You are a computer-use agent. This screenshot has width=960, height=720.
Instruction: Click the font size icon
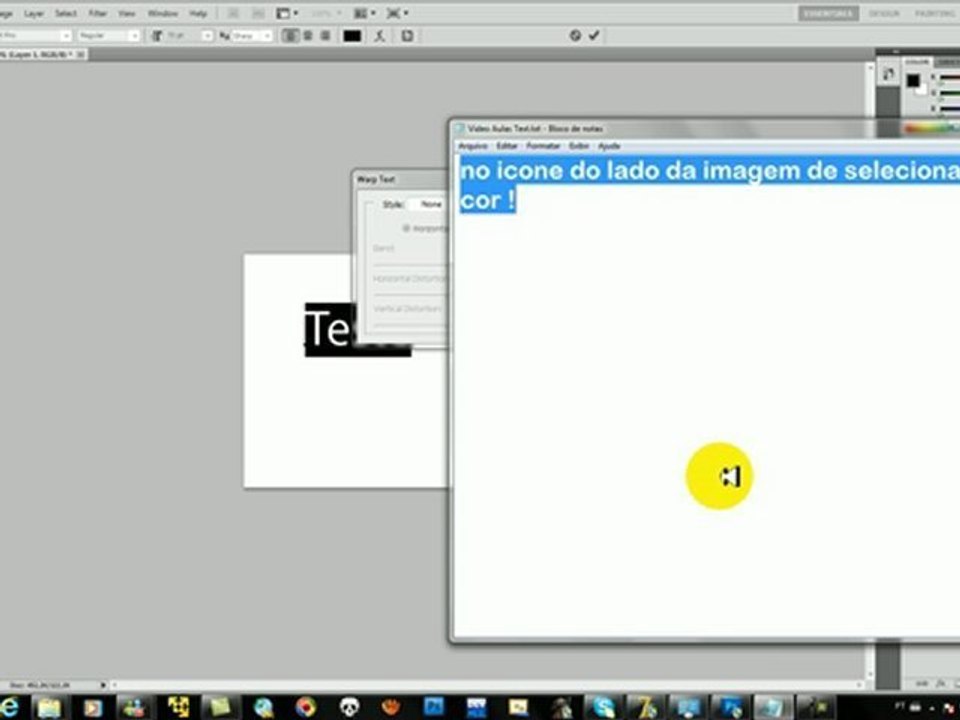[x=157, y=36]
